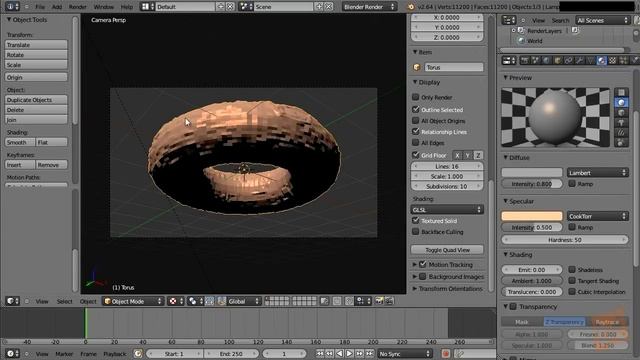Open the Add menu
This screenshot has height=360, width=640.
pyautogui.click(x=57, y=7)
